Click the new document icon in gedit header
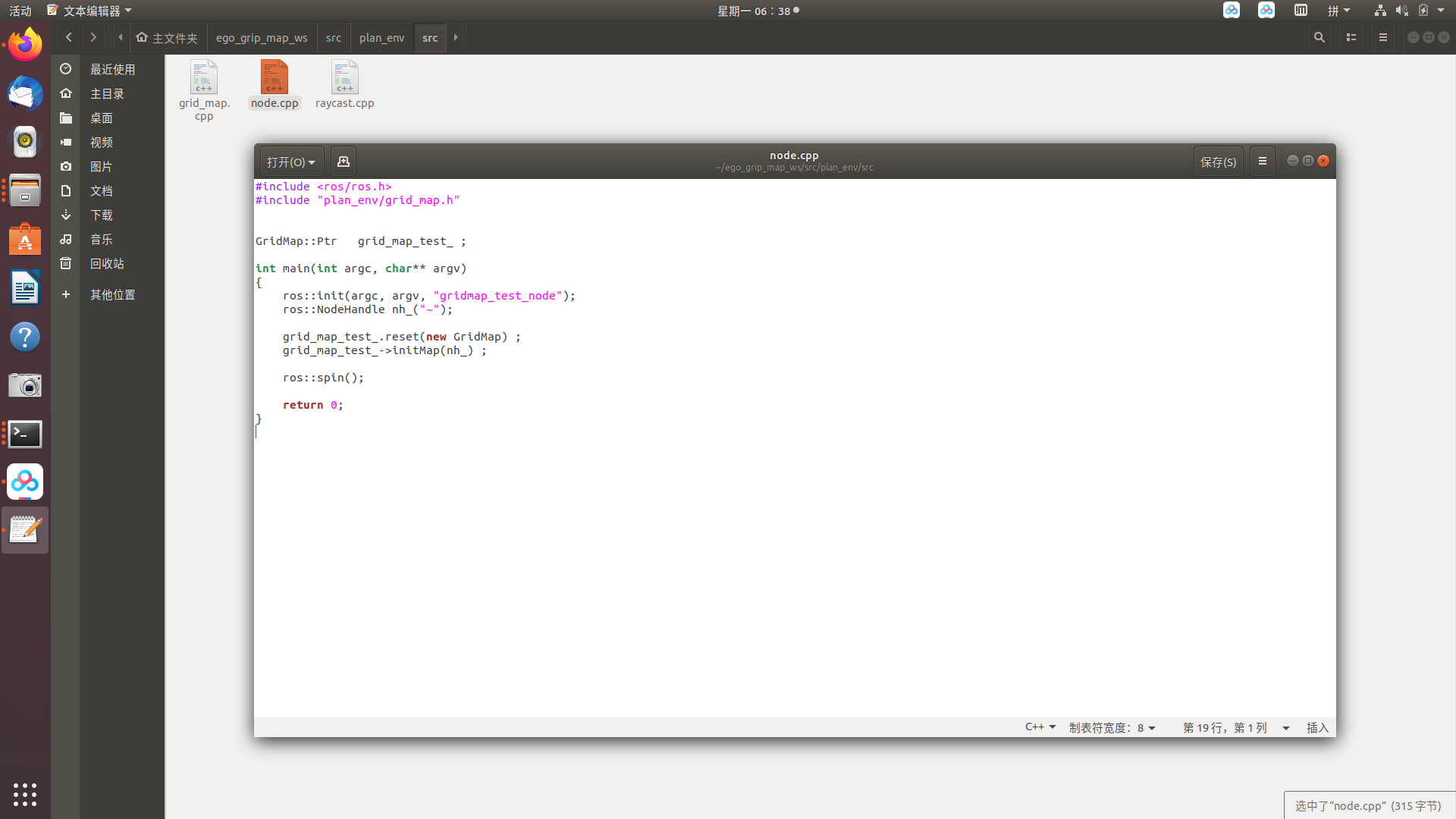The image size is (1456, 819). [344, 162]
